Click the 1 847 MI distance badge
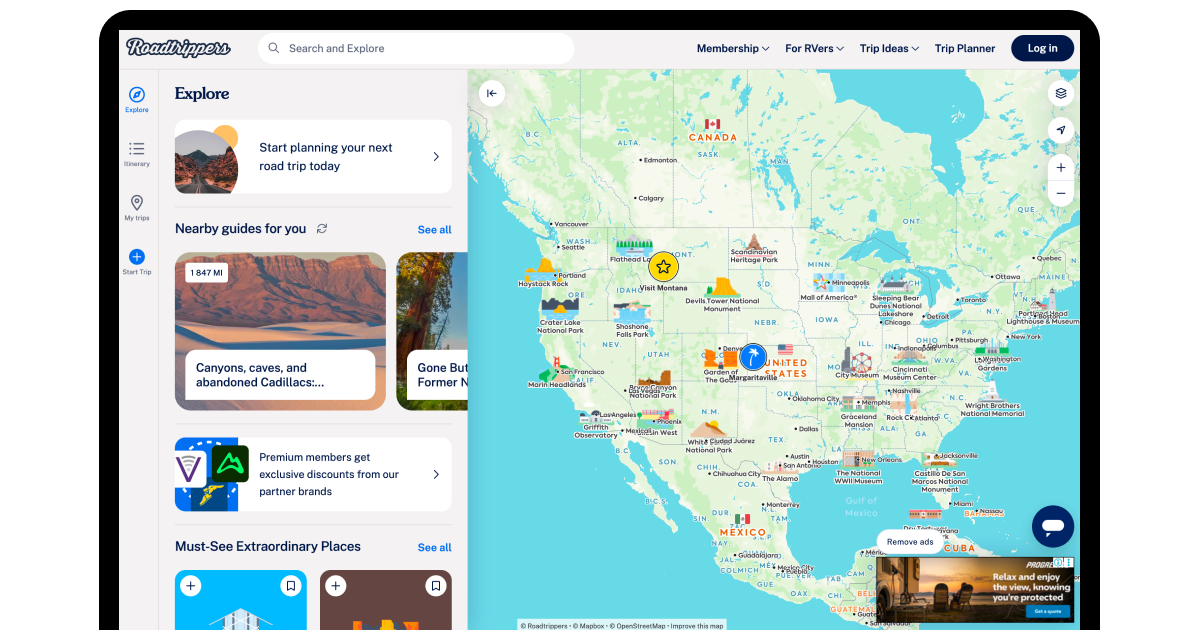Image resolution: width=1200 pixels, height=630 pixels. coord(207,272)
